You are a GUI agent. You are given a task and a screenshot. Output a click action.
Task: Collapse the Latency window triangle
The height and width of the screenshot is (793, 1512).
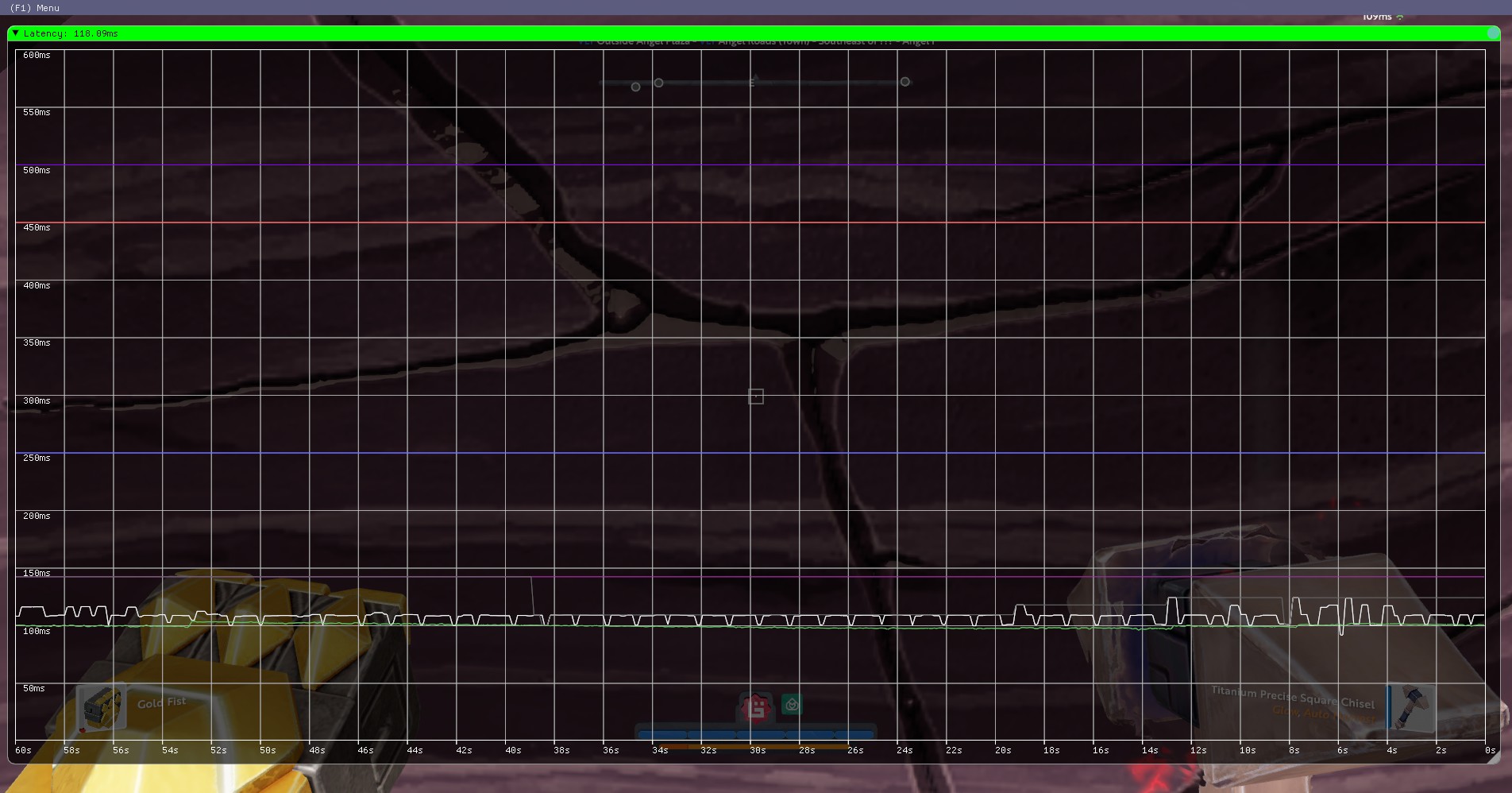click(x=15, y=33)
